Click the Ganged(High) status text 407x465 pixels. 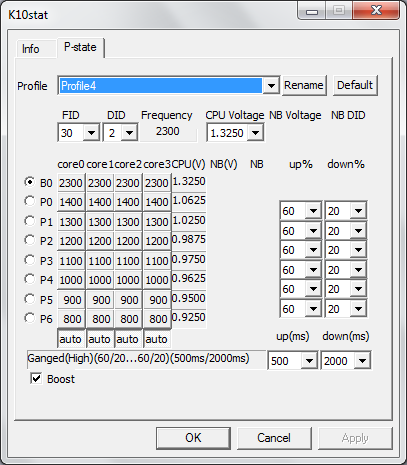point(146,359)
